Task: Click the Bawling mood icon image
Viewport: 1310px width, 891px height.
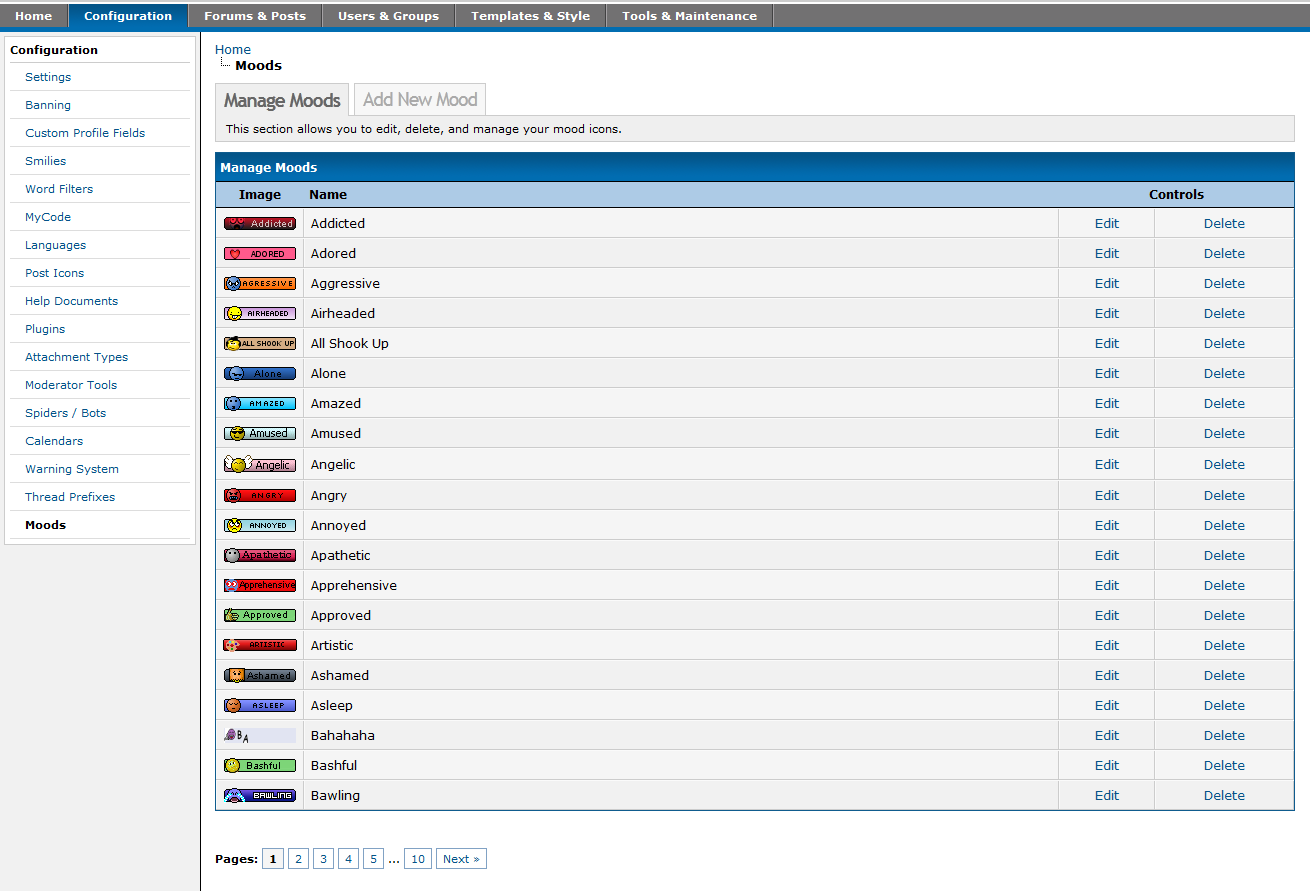Action: pos(260,796)
